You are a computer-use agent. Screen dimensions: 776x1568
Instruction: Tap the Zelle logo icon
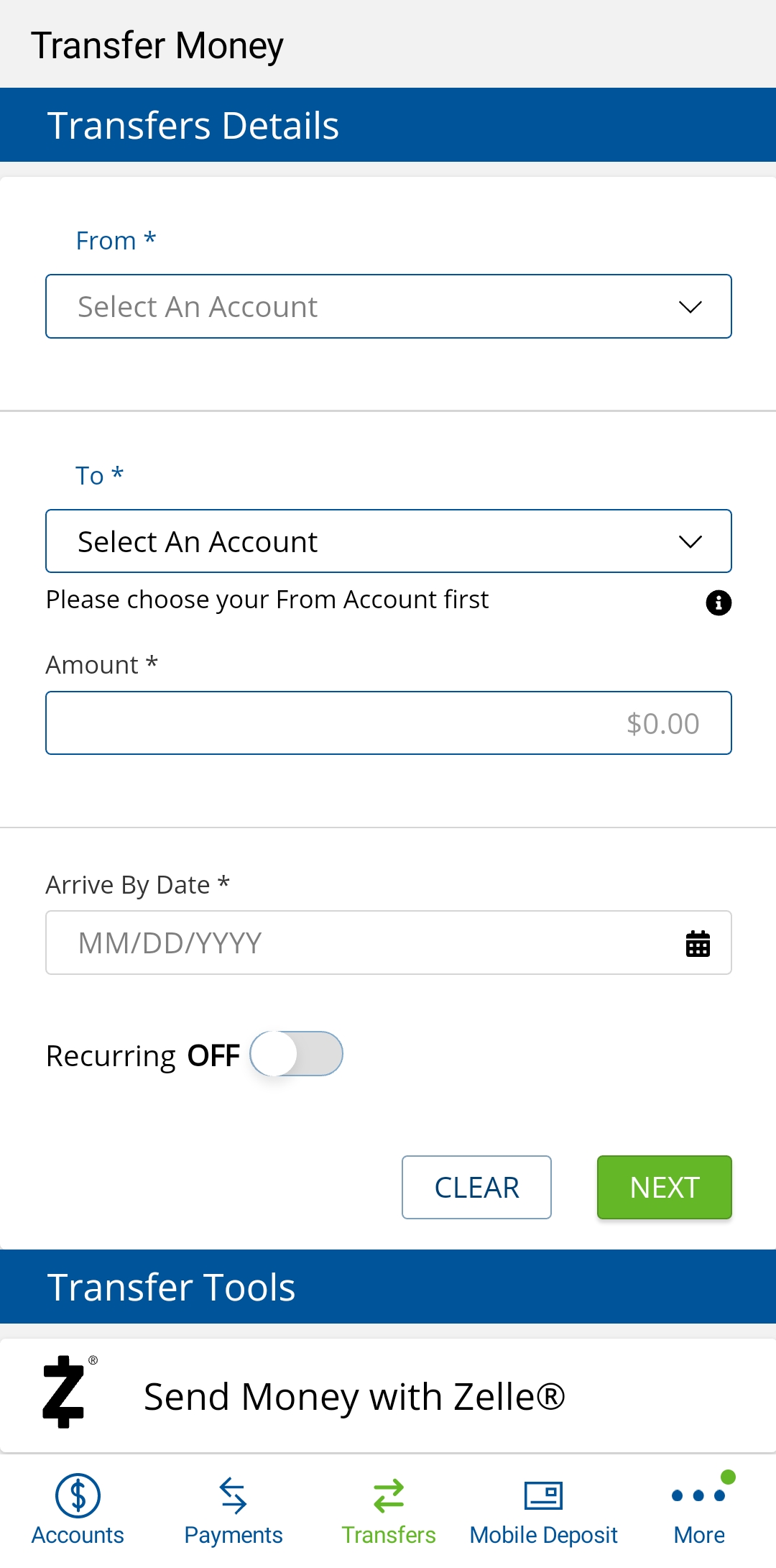[x=65, y=1391]
